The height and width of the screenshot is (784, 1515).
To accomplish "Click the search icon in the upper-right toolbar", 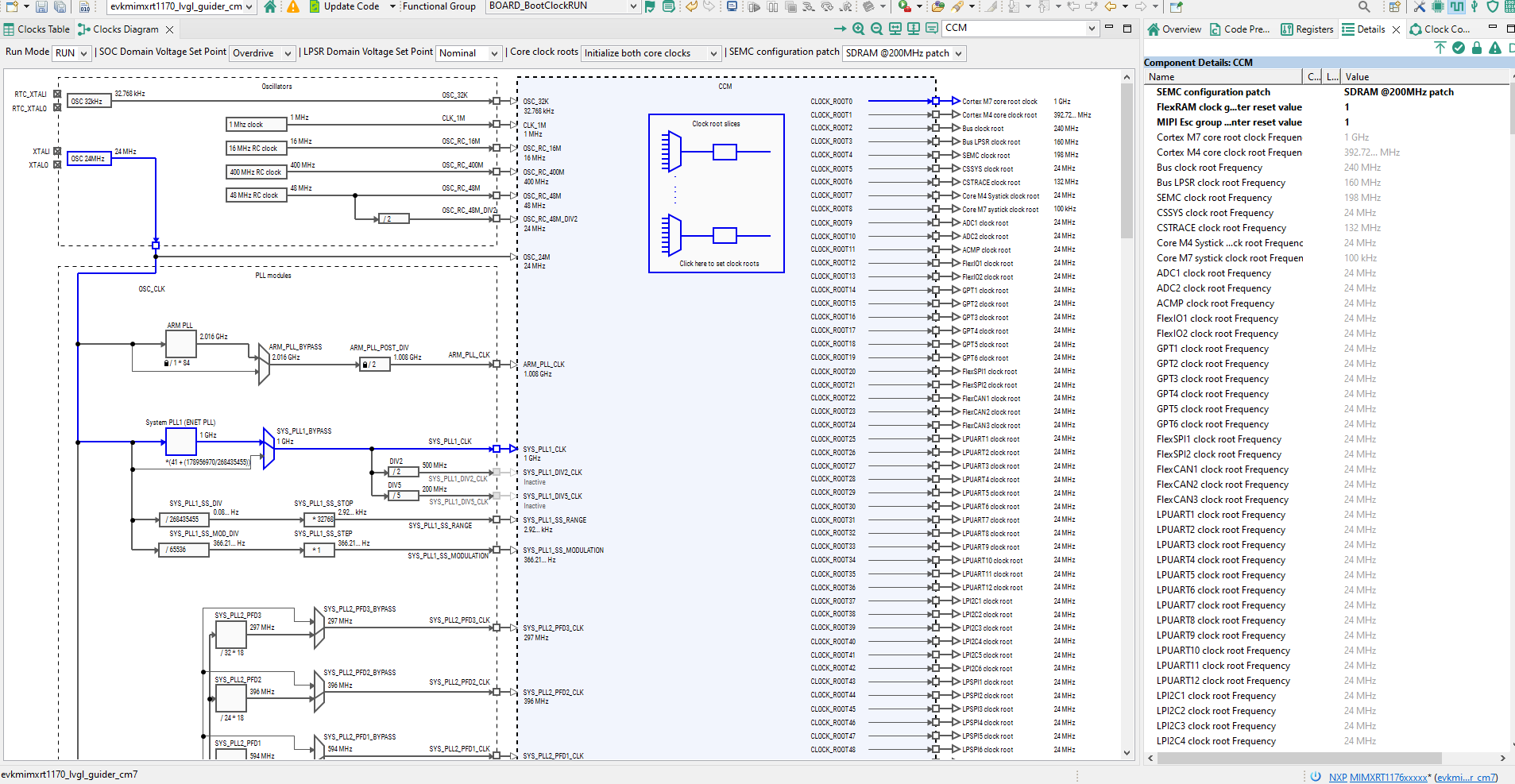I will 1364,7.
